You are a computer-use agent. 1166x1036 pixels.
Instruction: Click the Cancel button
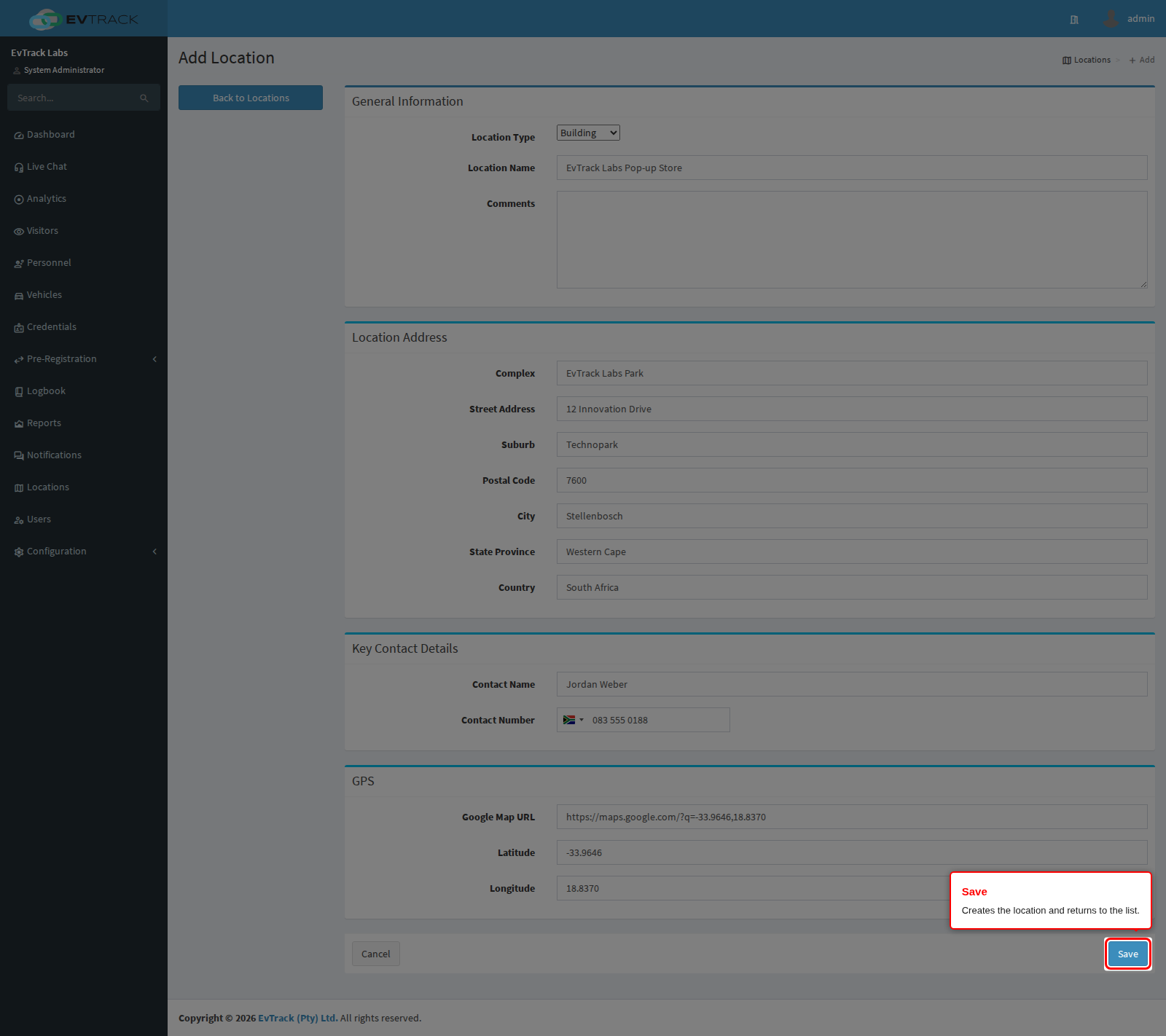[x=376, y=954]
